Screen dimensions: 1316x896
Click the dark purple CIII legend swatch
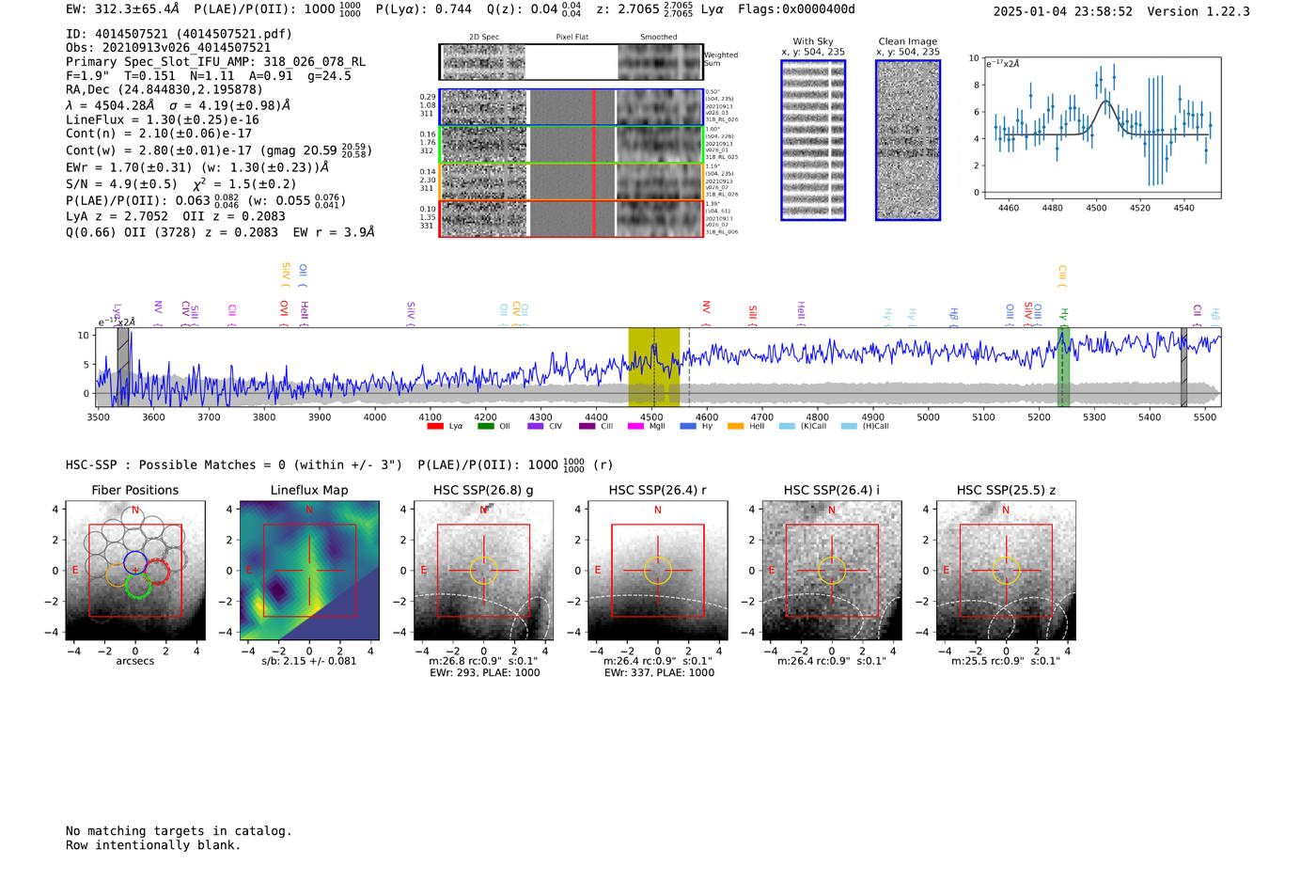pyautogui.click(x=587, y=426)
